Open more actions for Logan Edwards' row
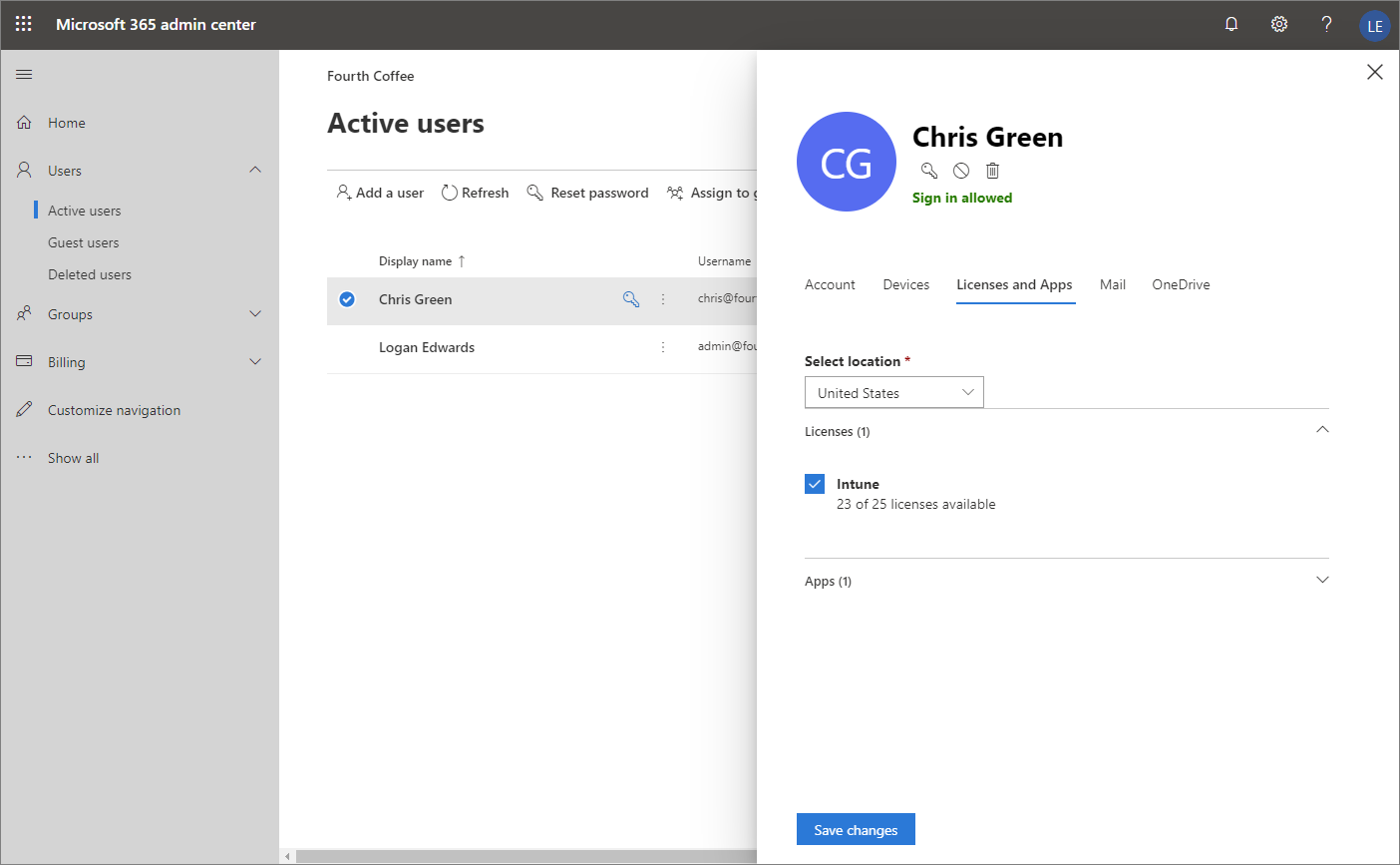 [663, 347]
